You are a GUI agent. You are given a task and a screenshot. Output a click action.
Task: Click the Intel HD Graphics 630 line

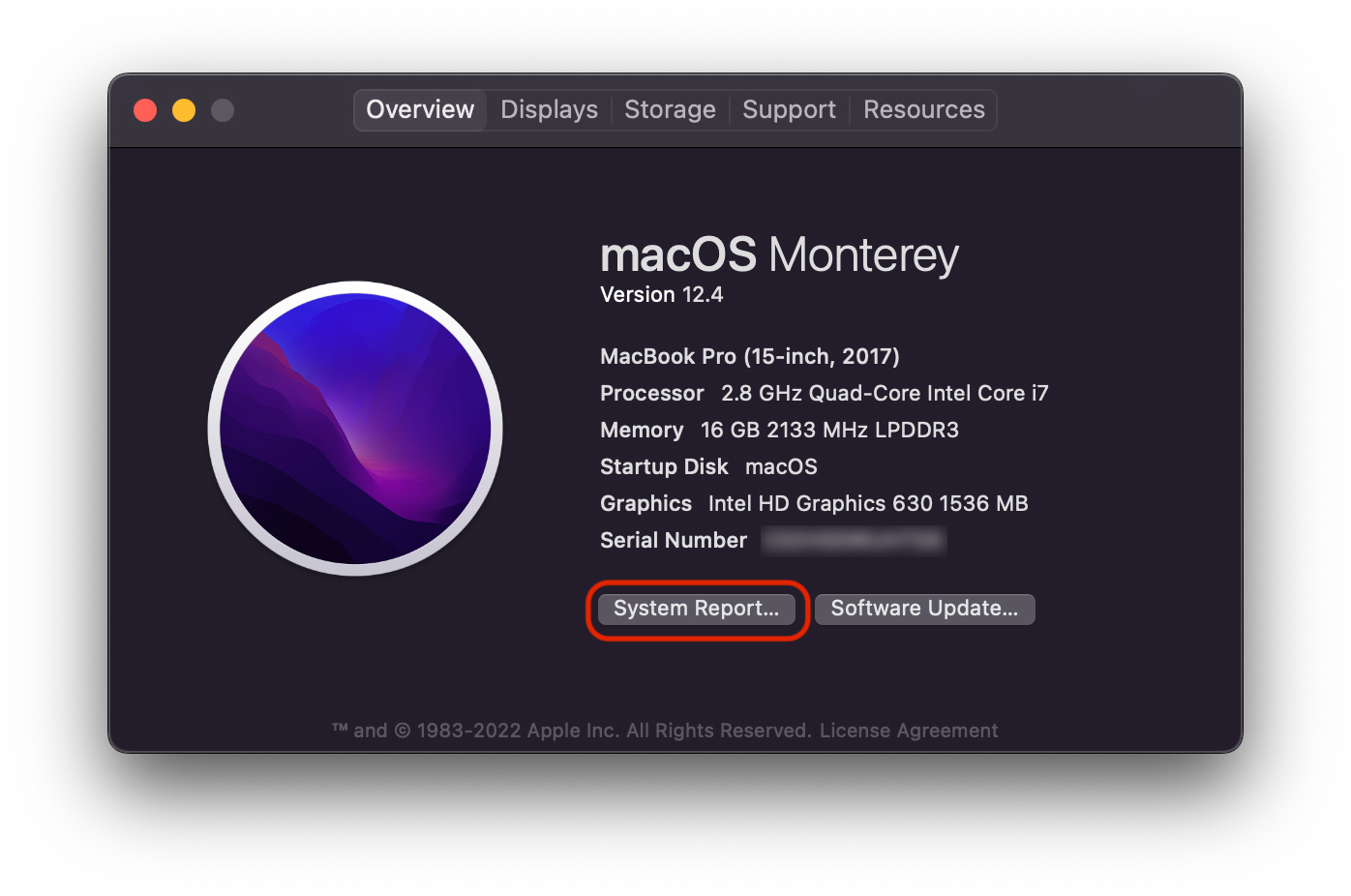814,504
